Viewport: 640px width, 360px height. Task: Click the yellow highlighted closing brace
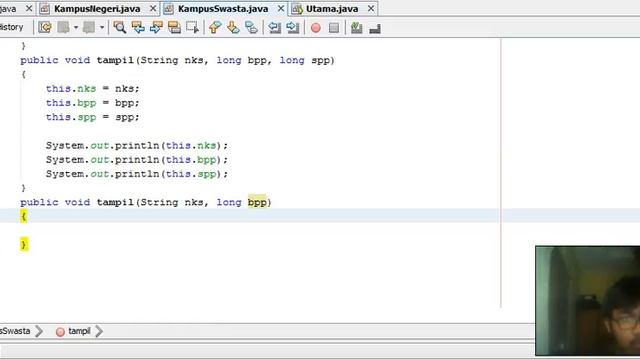coord(24,245)
